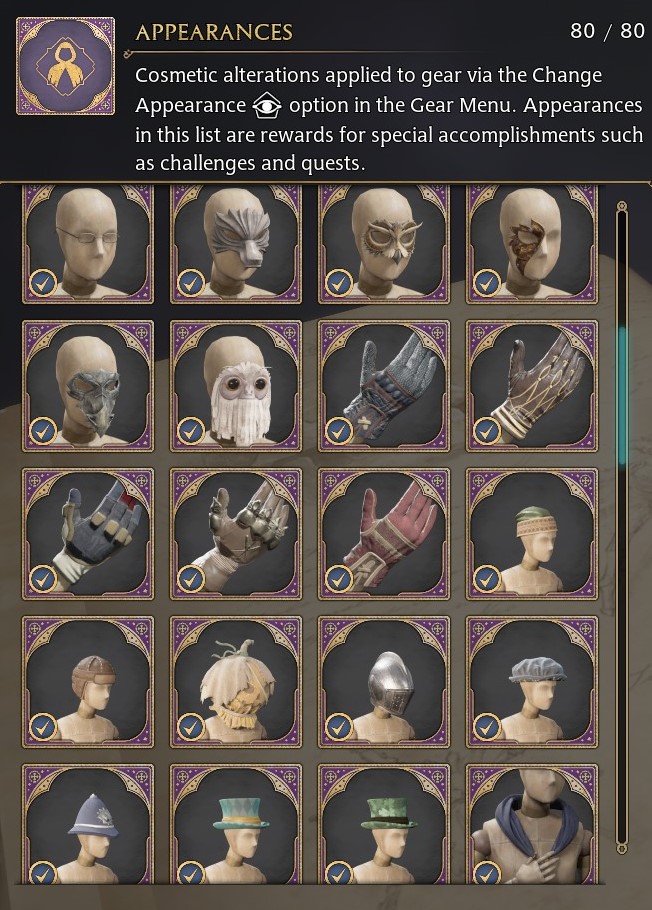Choose the white fluffy owl mask
Screen dimensions: 652x910
click(x=236, y=386)
